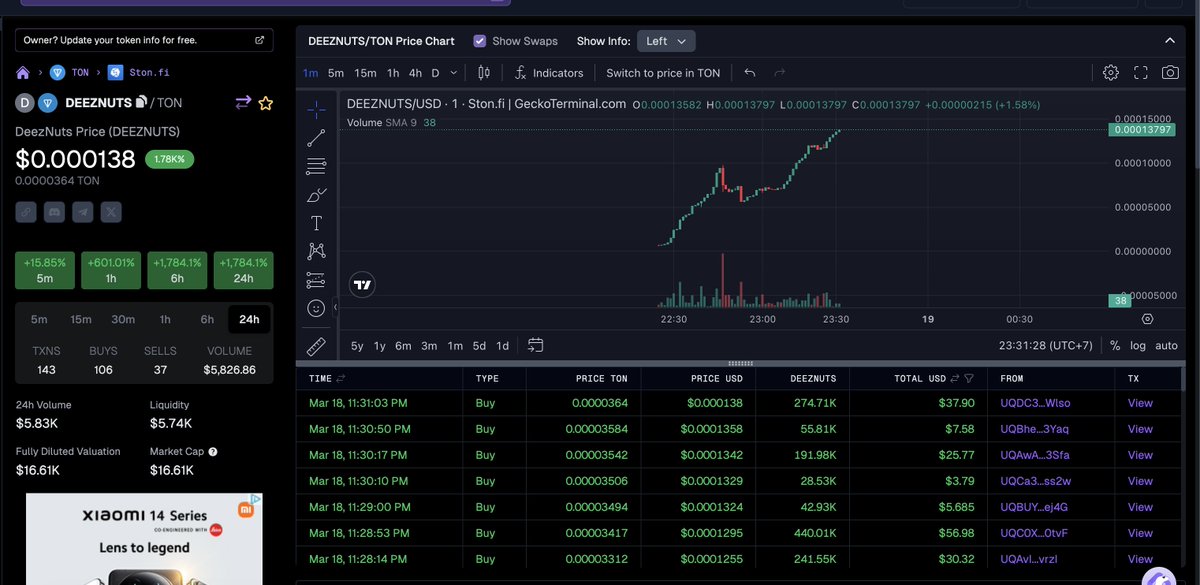Image resolution: width=1200 pixels, height=585 pixels.
Task: Click the page vertical scrollbar
Action: pos(1195,82)
